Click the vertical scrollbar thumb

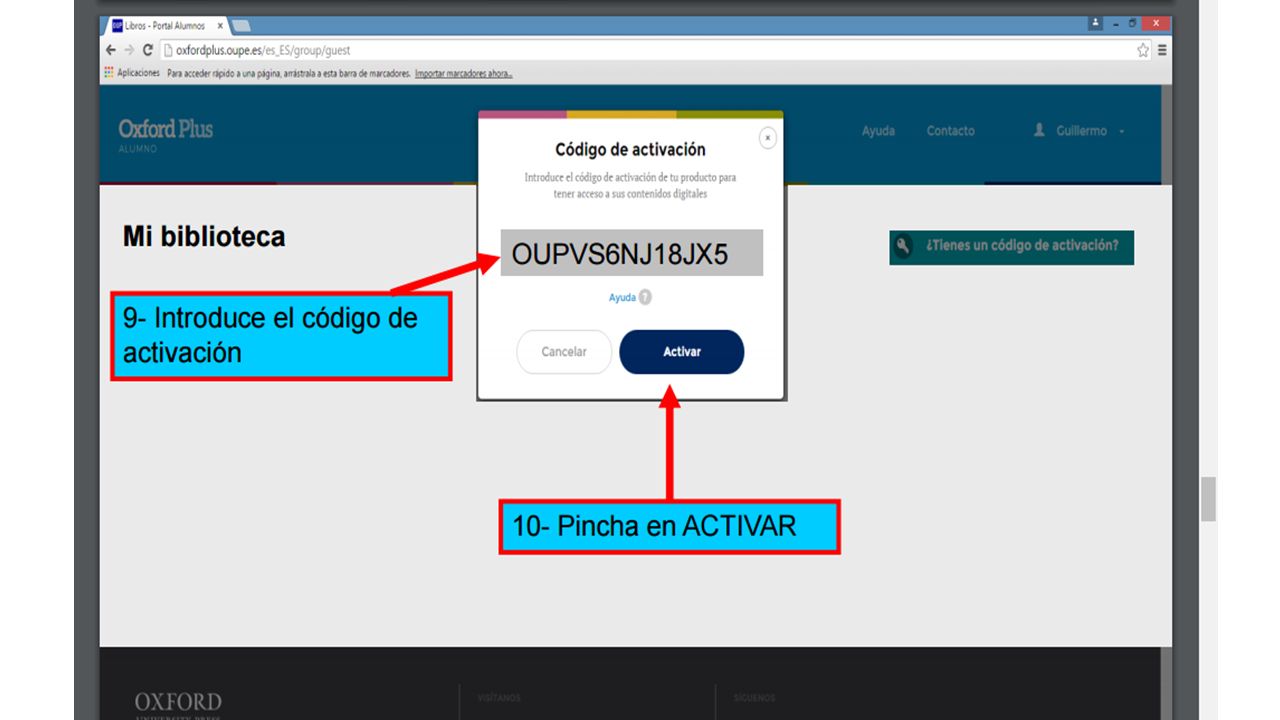(x=1208, y=499)
